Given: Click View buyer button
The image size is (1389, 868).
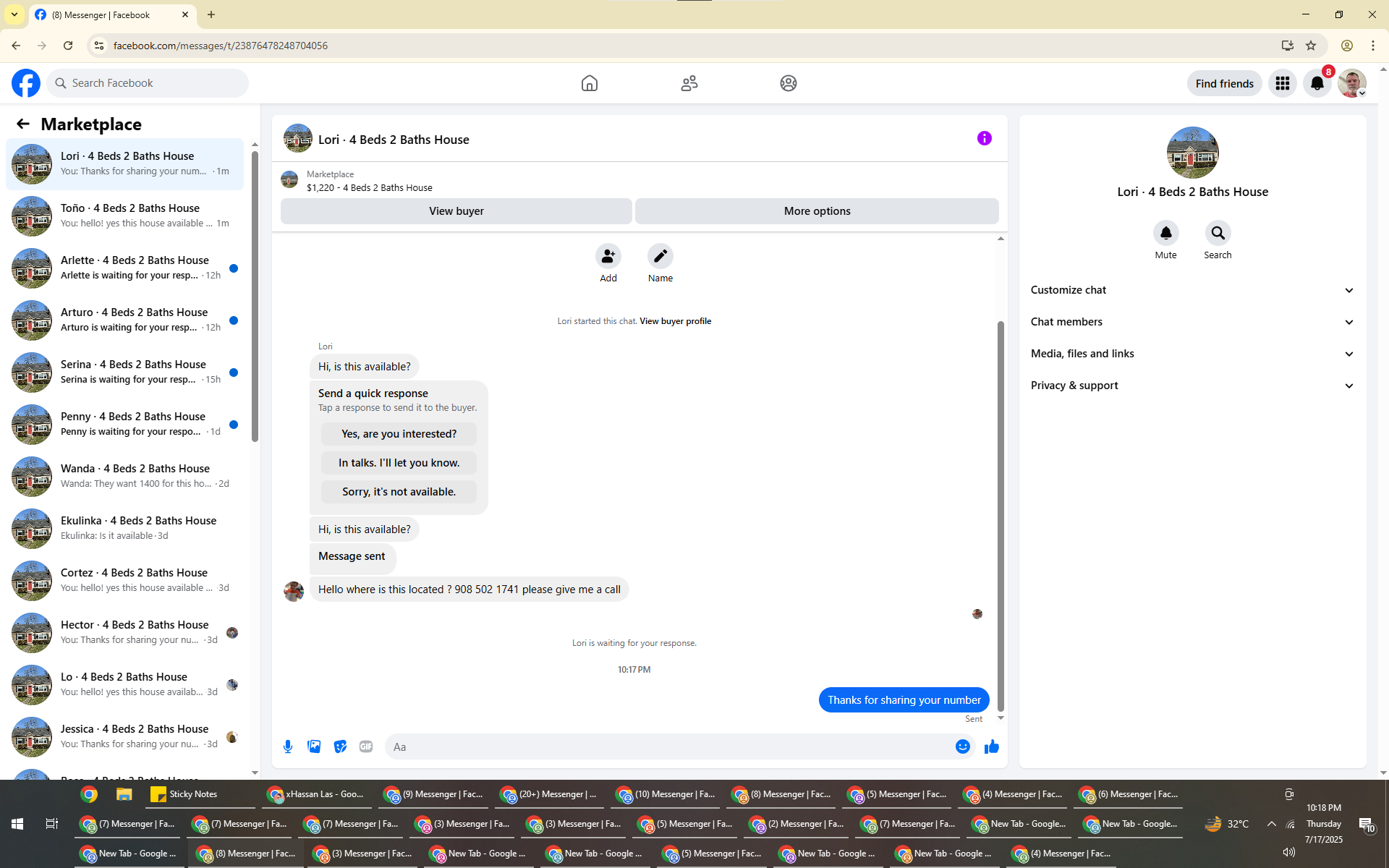Looking at the screenshot, I should (x=456, y=211).
